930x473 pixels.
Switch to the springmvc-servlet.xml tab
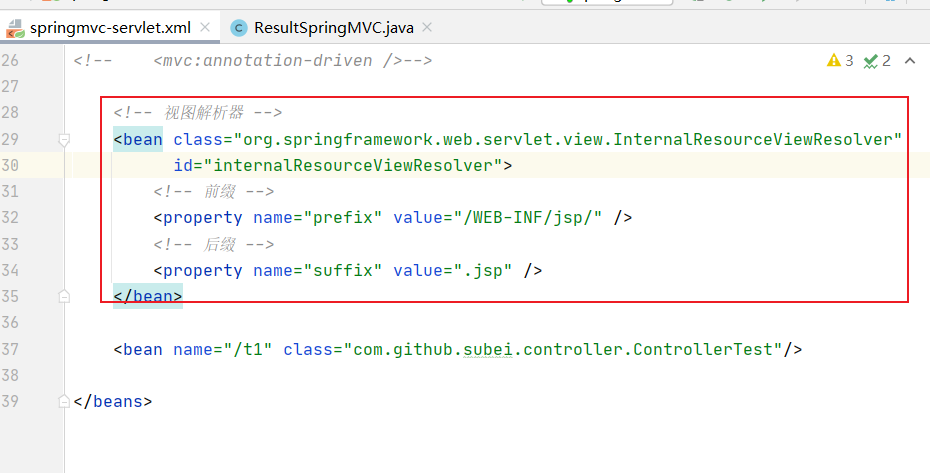point(110,27)
